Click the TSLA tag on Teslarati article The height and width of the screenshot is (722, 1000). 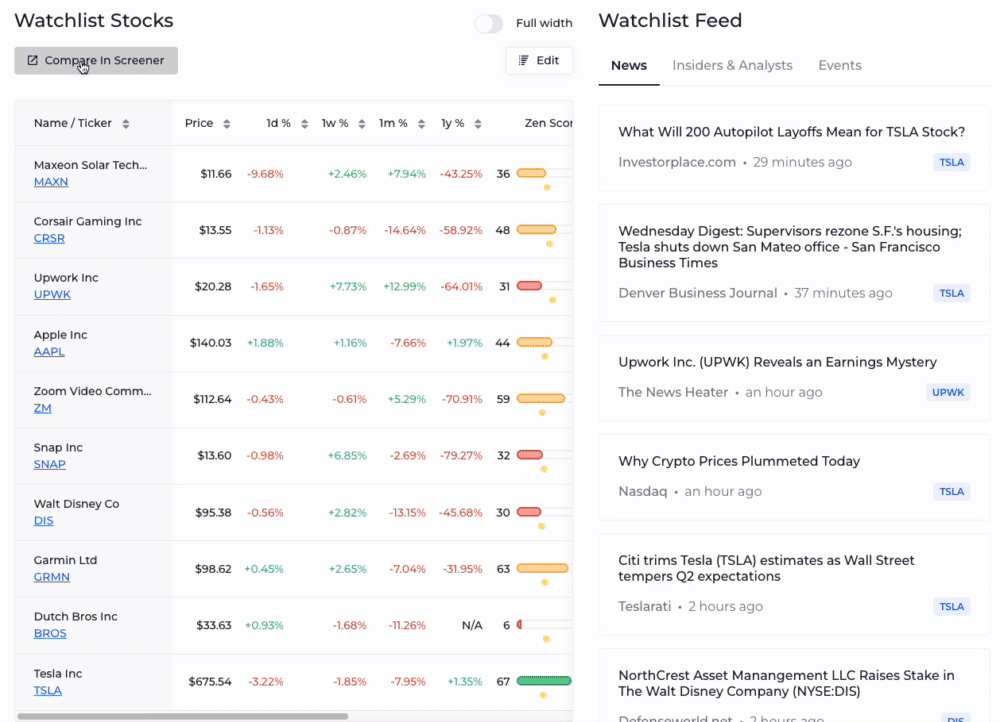[952, 607]
